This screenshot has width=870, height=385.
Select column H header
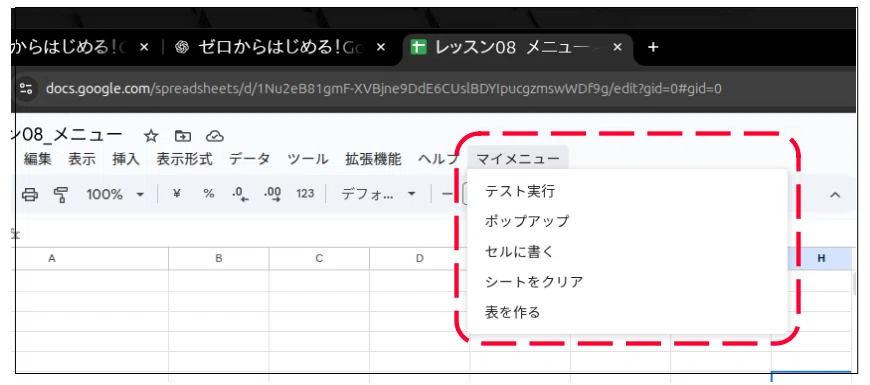coord(821,259)
